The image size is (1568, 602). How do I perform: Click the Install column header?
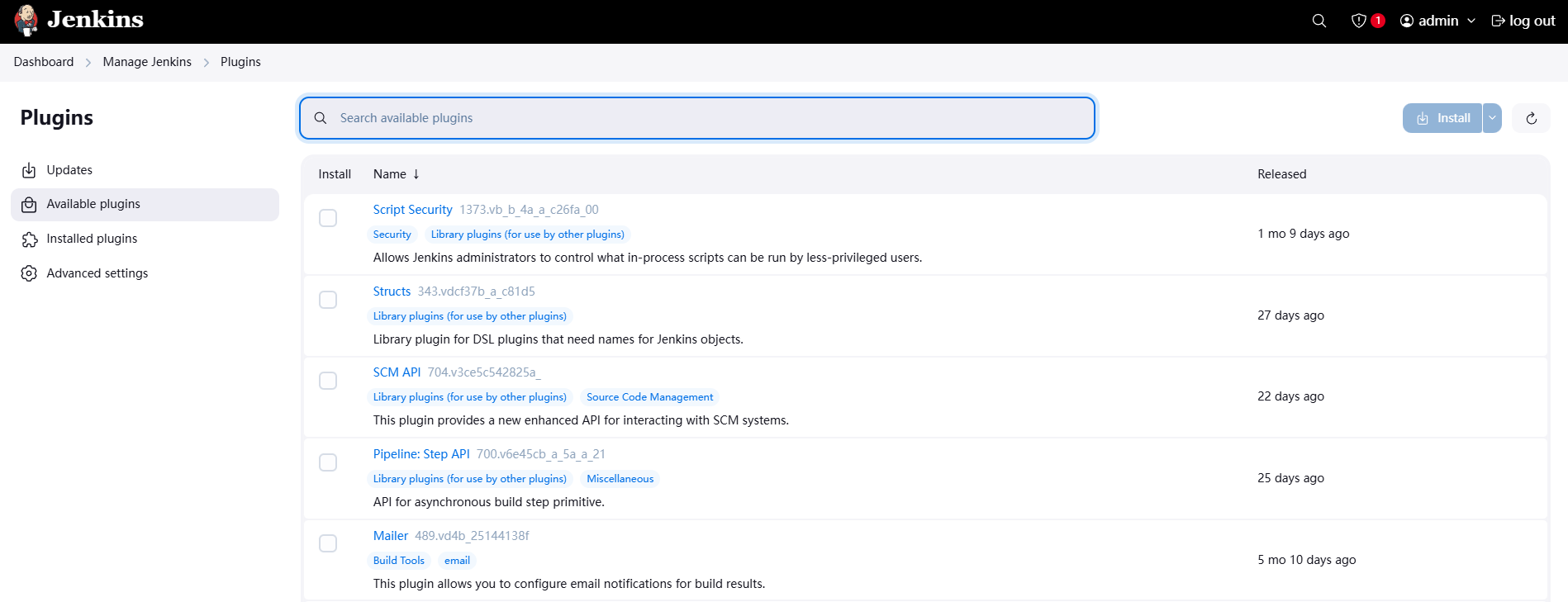tap(335, 174)
